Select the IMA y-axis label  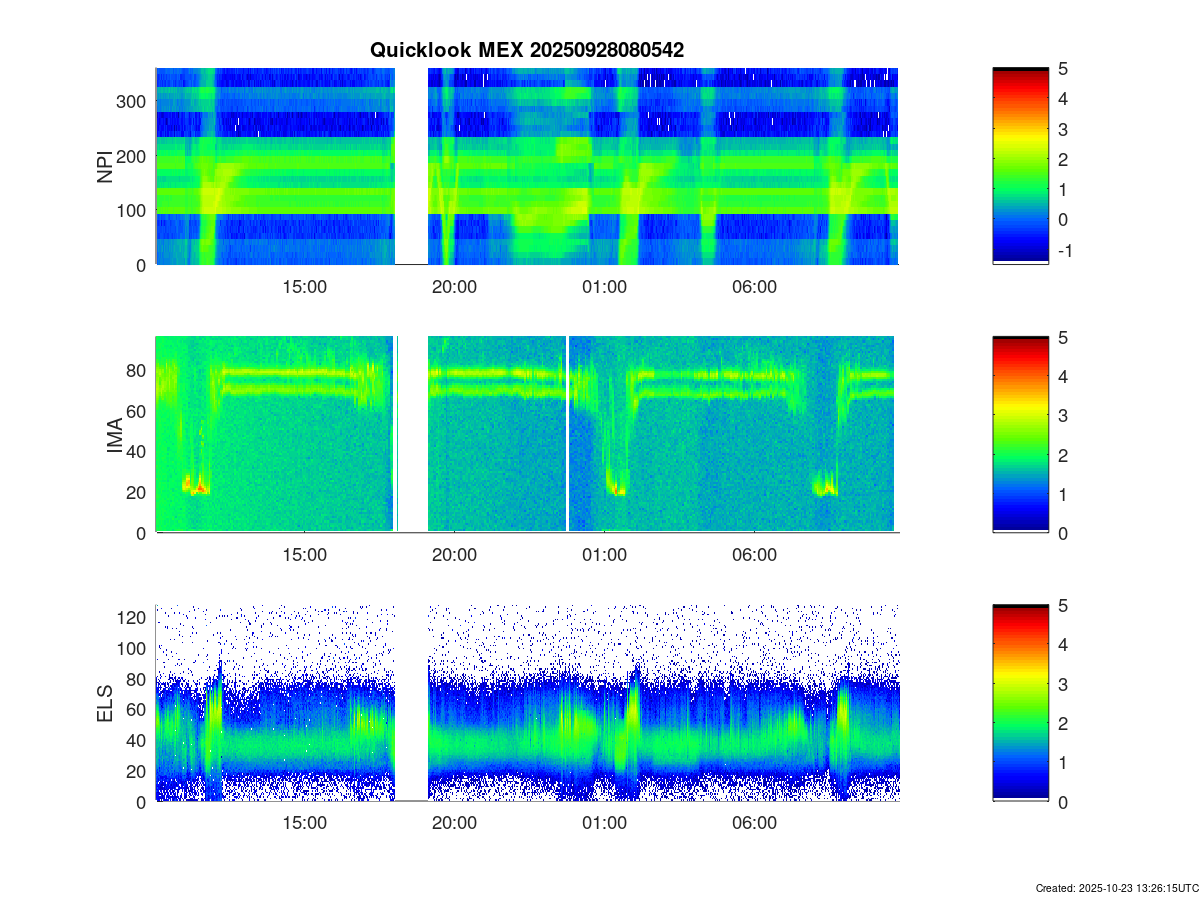point(114,435)
